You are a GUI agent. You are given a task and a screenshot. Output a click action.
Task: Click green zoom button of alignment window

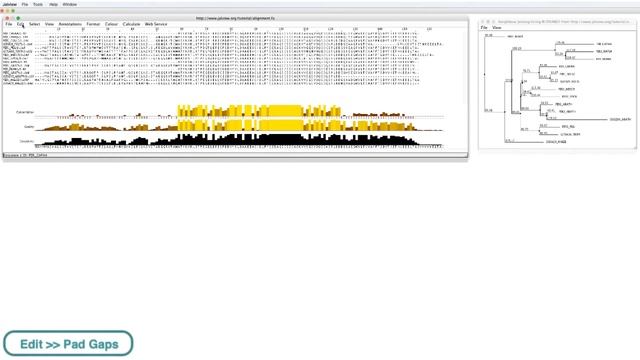(18, 18)
